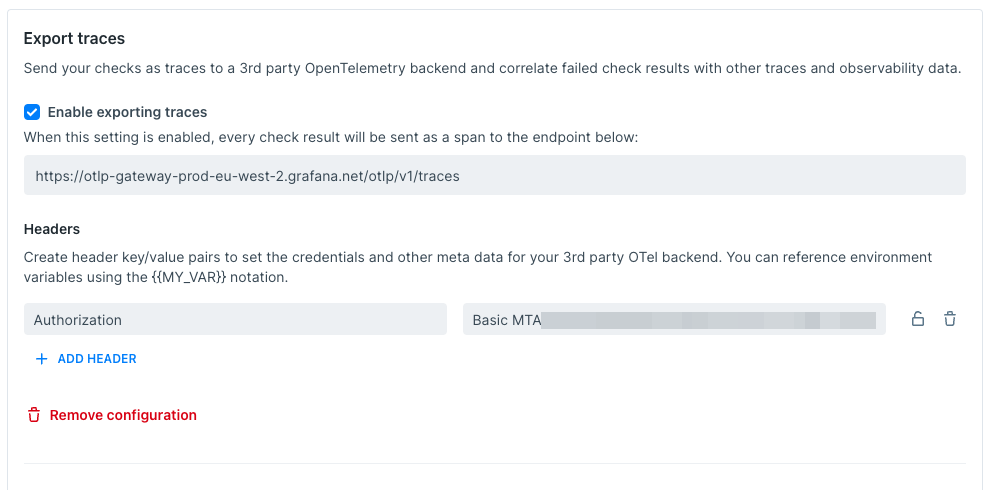The height and width of the screenshot is (490, 990).
Task: Click the 'When this setting is enabled' hint
Action: pyautogui.click(x=330, y=136)
